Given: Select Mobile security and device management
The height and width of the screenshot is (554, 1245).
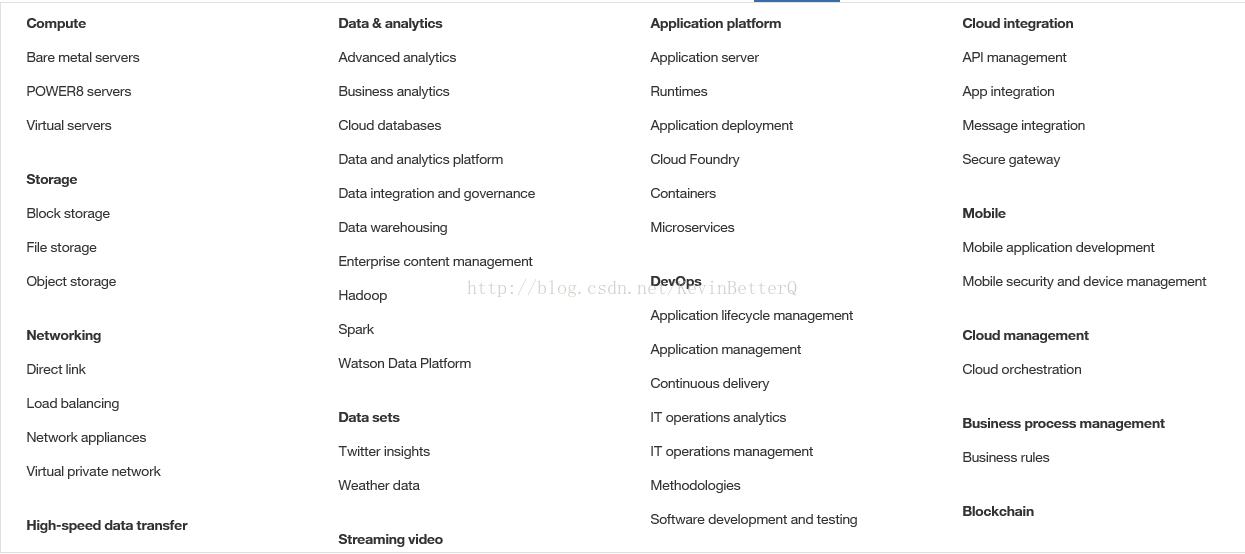Looking at the screenshot, I should click(1085, 281).
